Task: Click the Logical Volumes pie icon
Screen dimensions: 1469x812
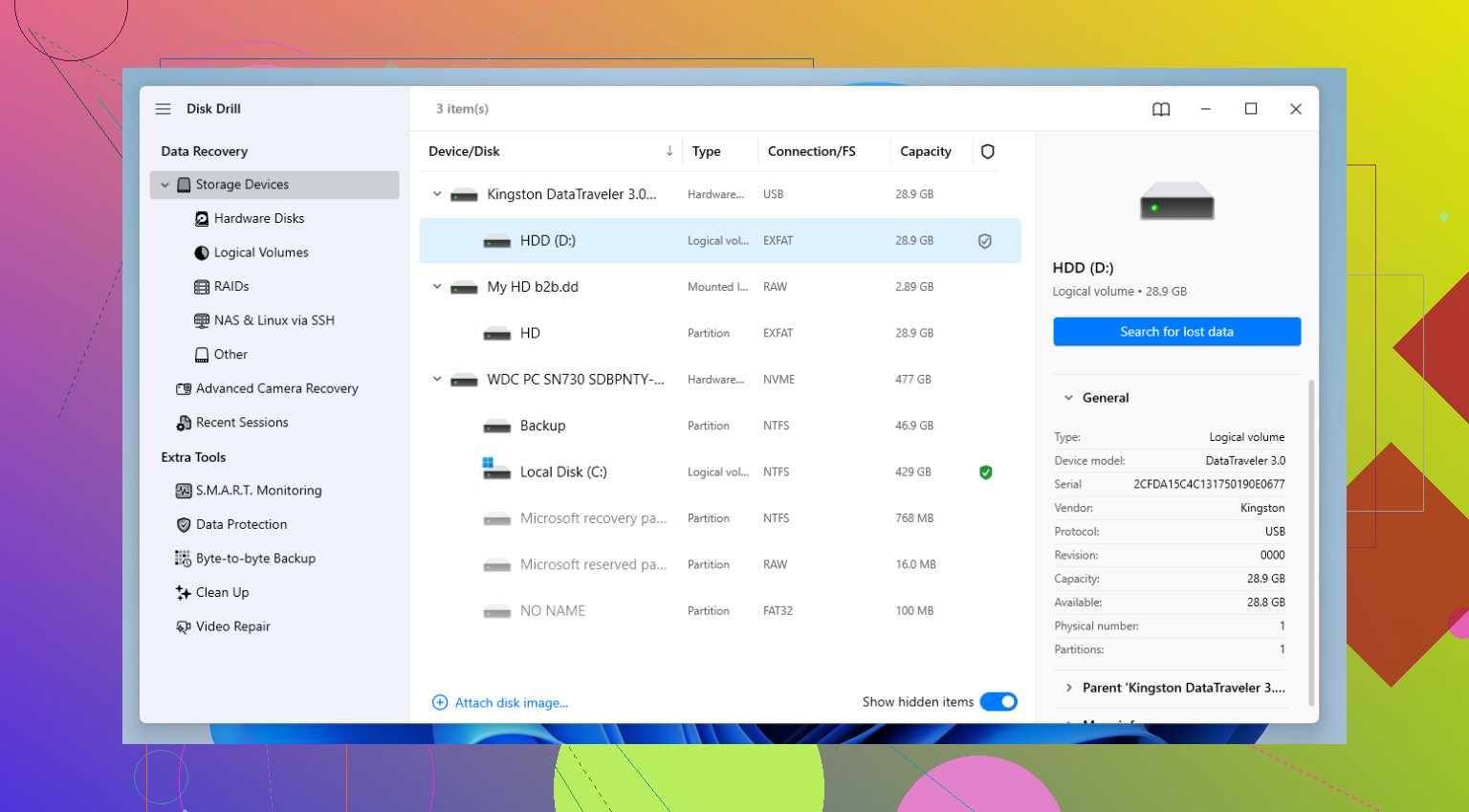Action: [202, 252]
